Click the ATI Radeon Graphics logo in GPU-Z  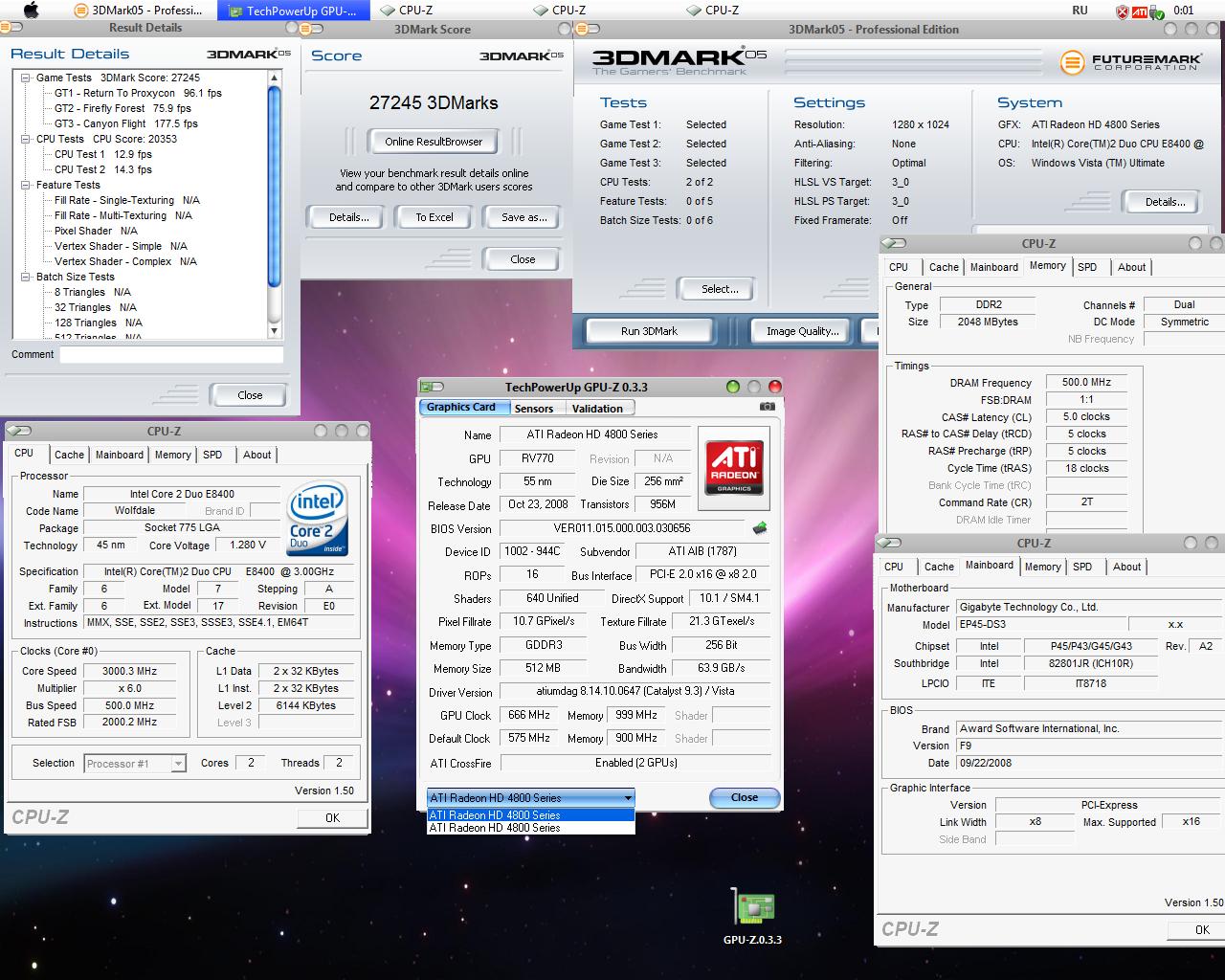point(734,466)
